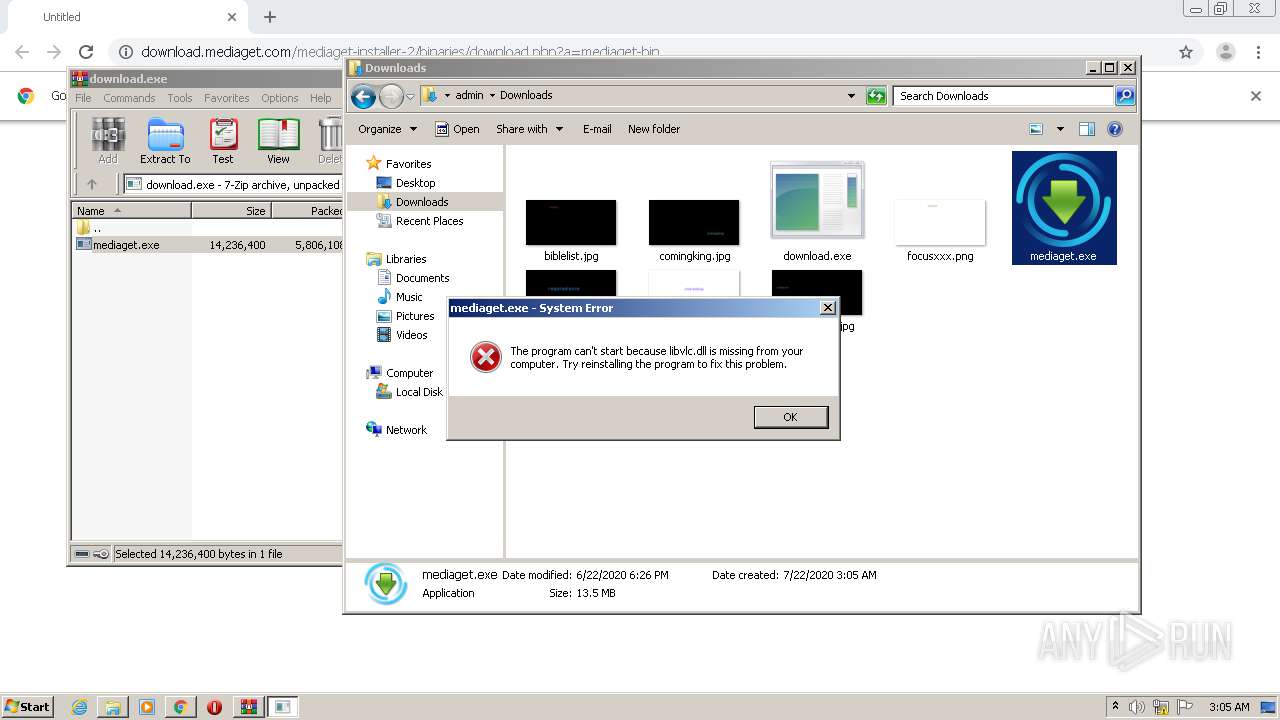1280x720 pixels.
Task: Click Open in Explorer toolbar
Action: 457,129
